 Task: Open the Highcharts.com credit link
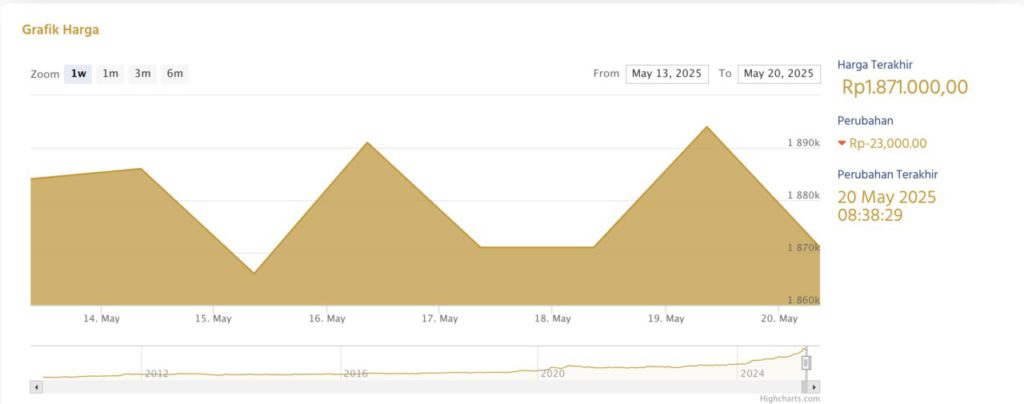pos(788,398)
